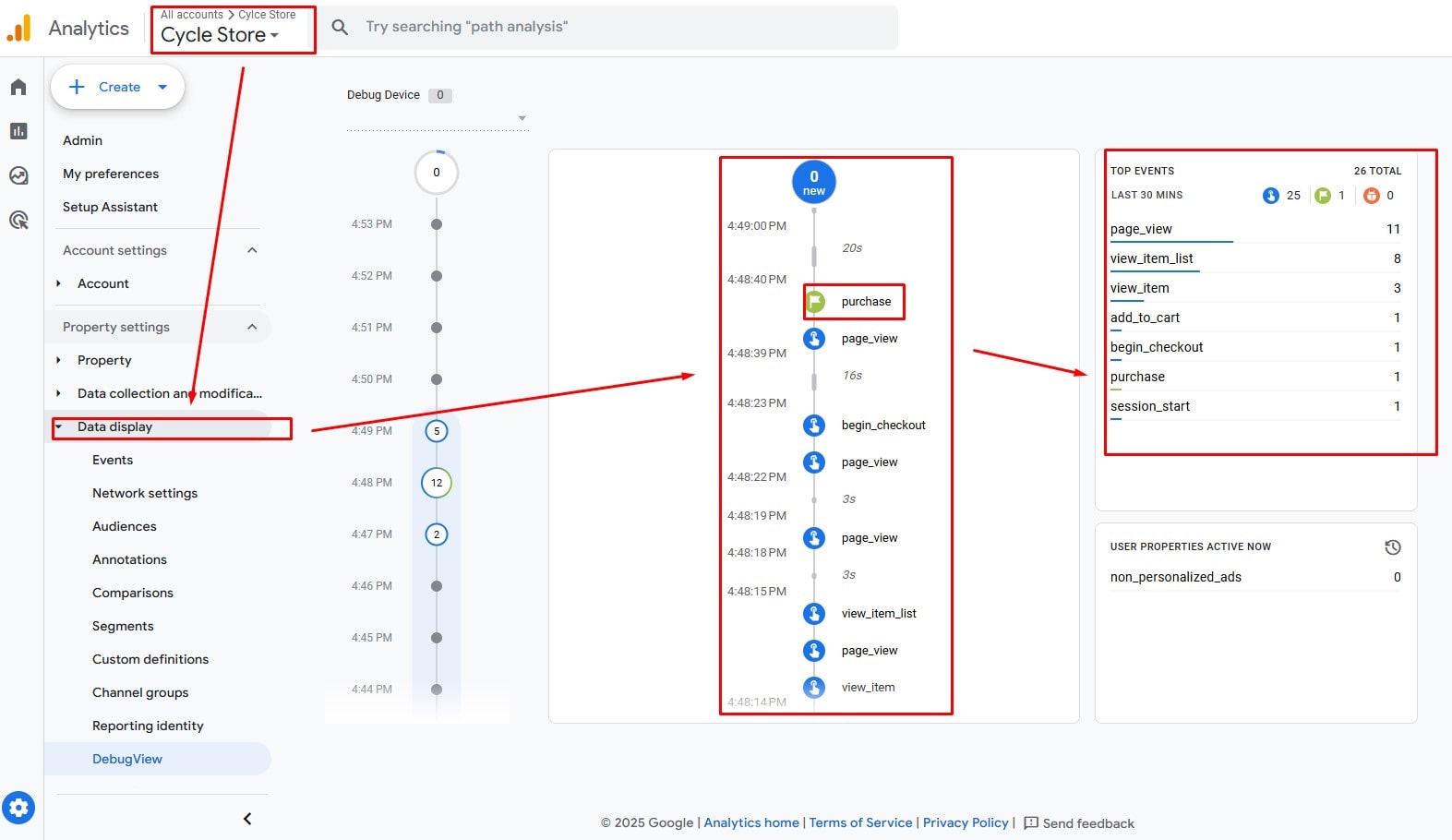1452x840 pixels.
Task: Expand the Property tree item
Action: pos(59,360)
